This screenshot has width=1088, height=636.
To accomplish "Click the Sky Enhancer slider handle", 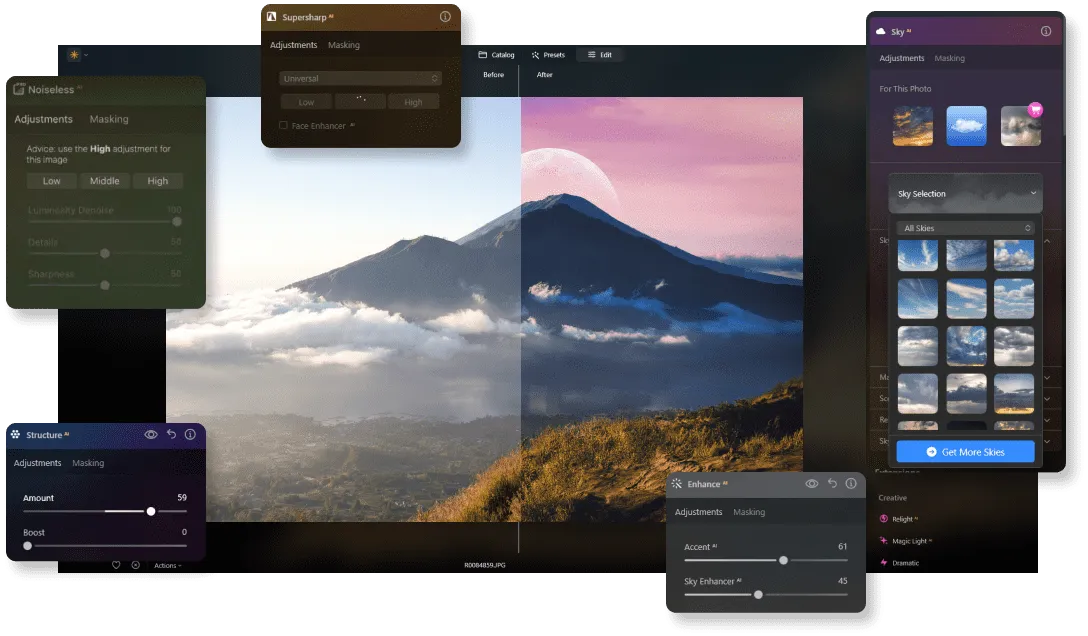I will click(x=758, y=594).
